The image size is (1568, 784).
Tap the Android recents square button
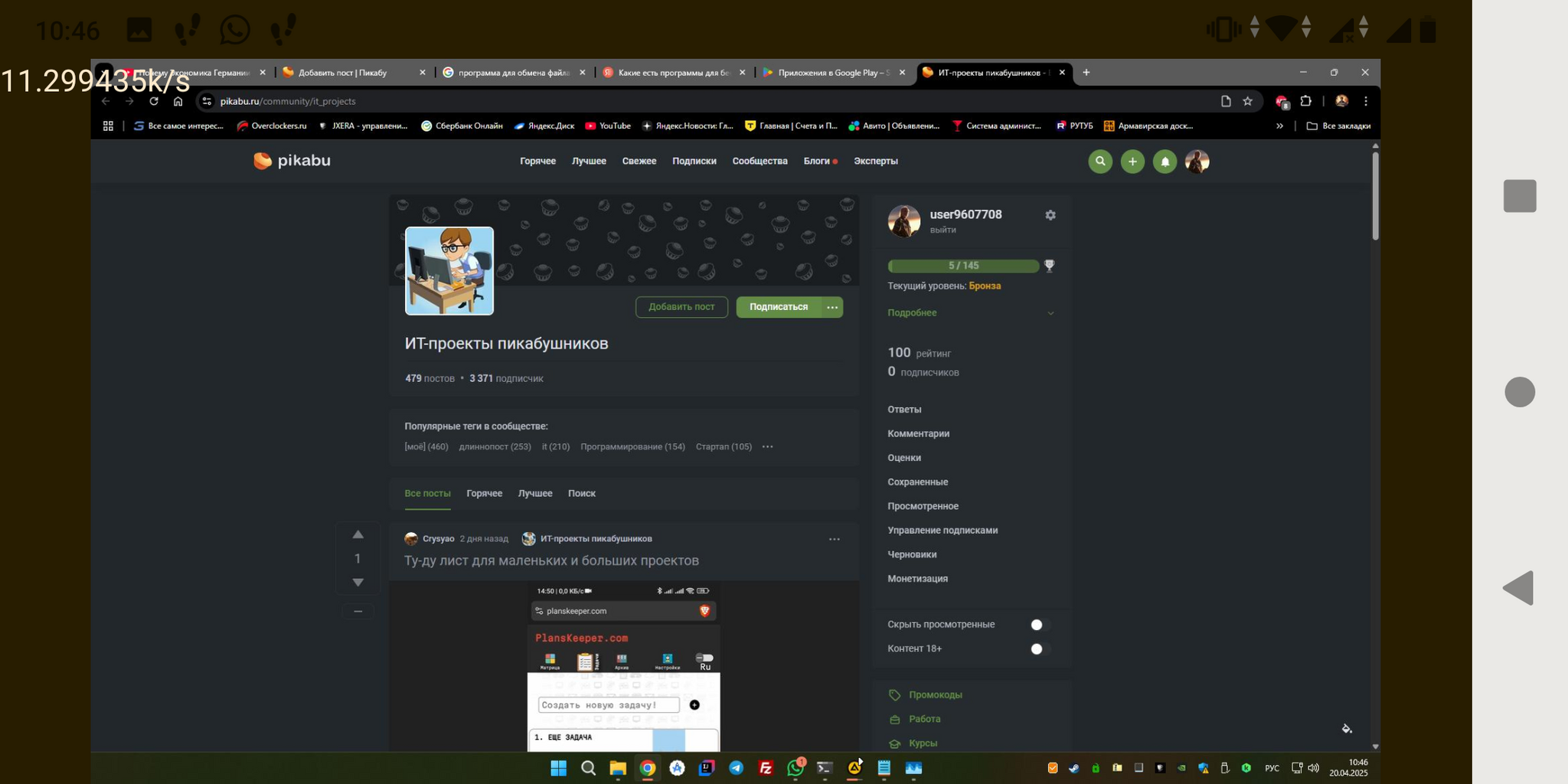(x=1520, y=196)
